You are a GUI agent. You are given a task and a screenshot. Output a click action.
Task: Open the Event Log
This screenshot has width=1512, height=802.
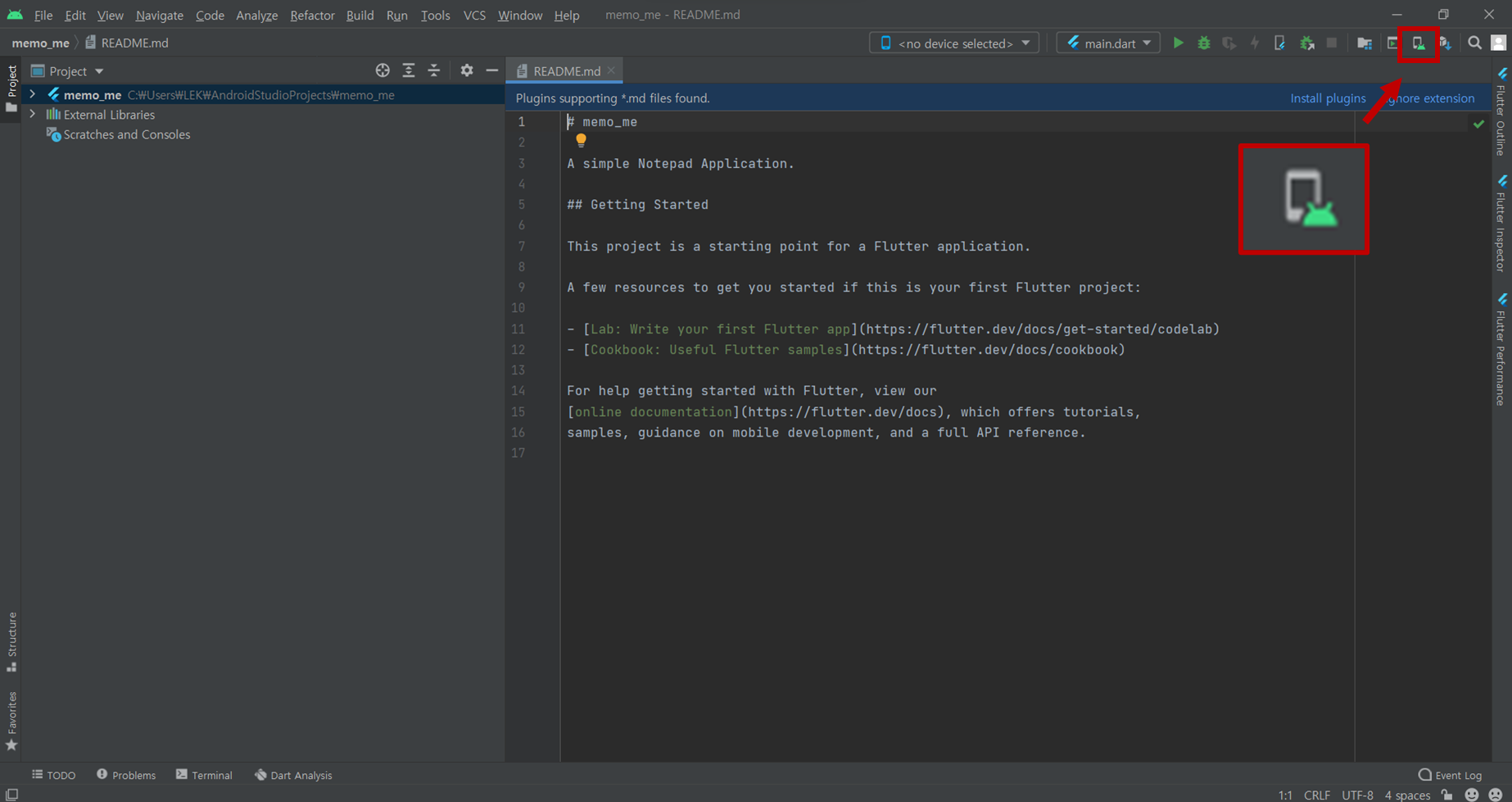coord(1450,775)
